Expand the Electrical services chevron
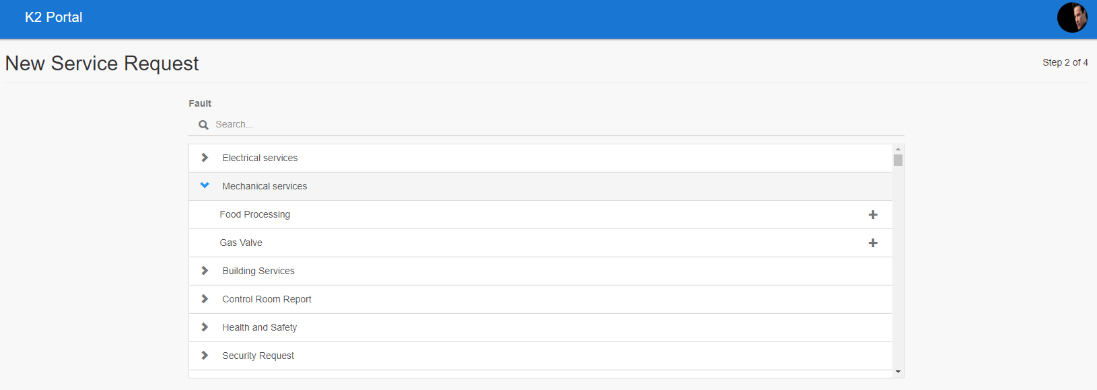The width and height of the screenshot is (1097, 390). [x=205, y=158]
